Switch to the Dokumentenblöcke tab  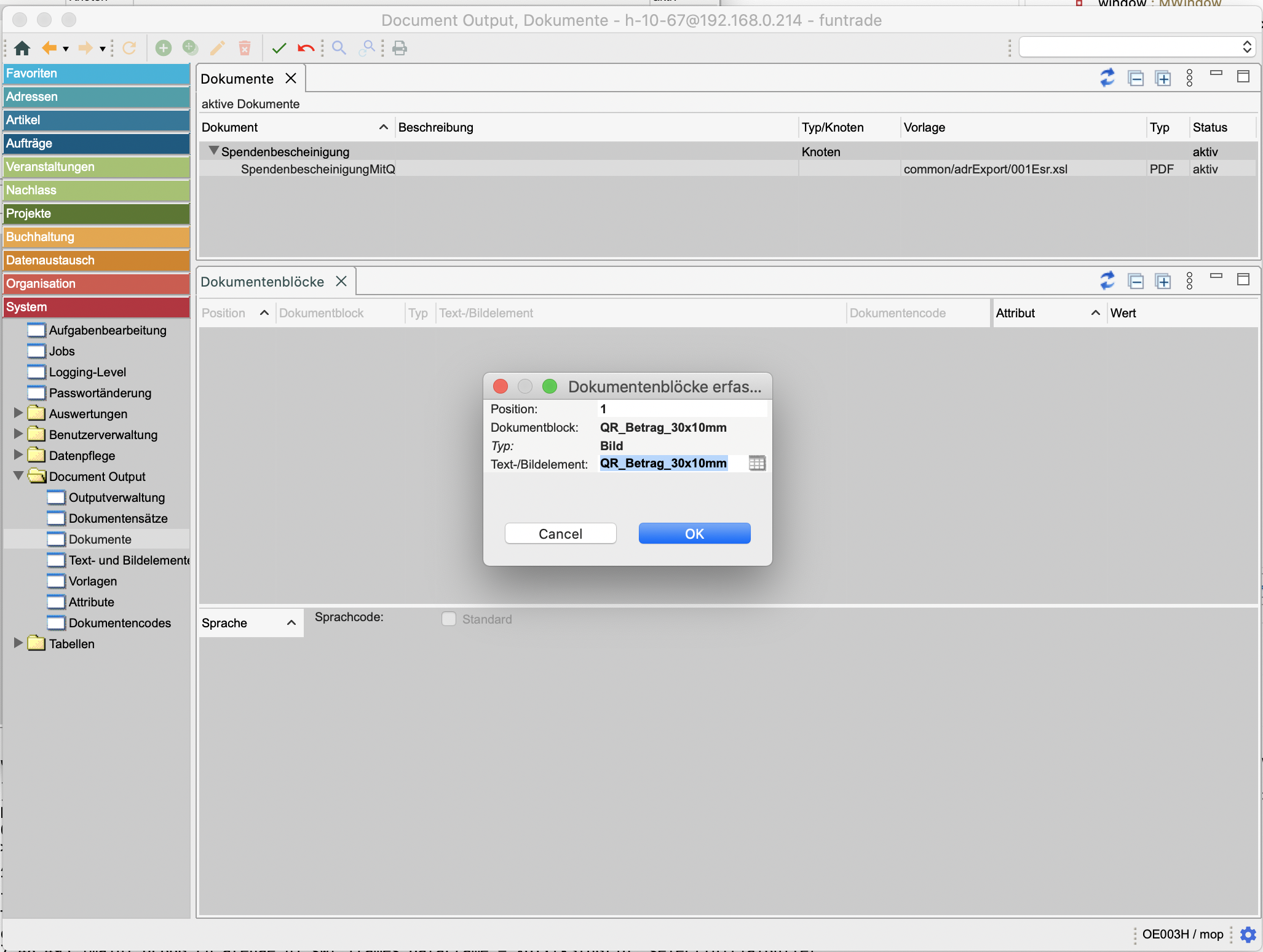(x=263, y=282)
